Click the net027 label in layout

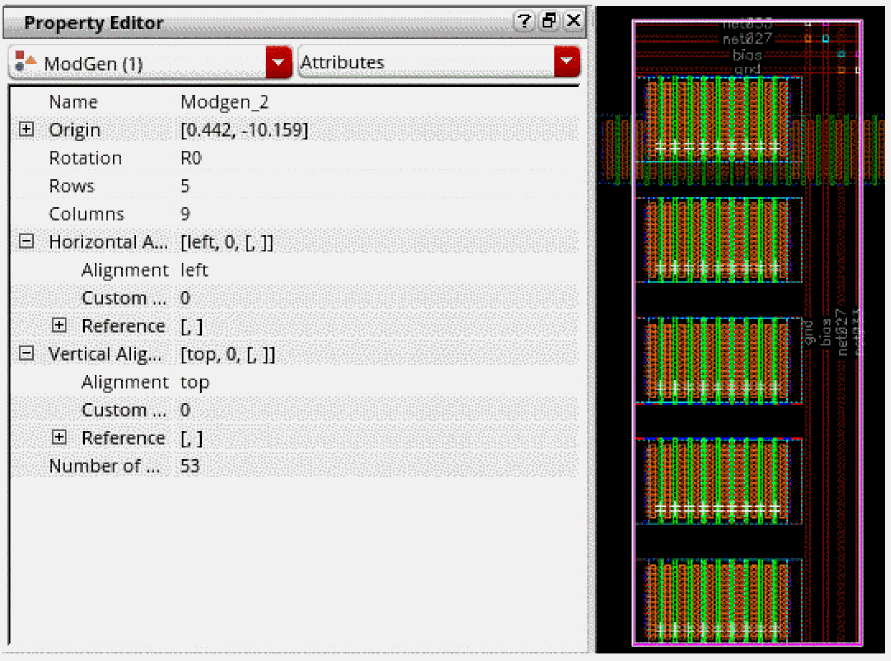click(747, 39)
